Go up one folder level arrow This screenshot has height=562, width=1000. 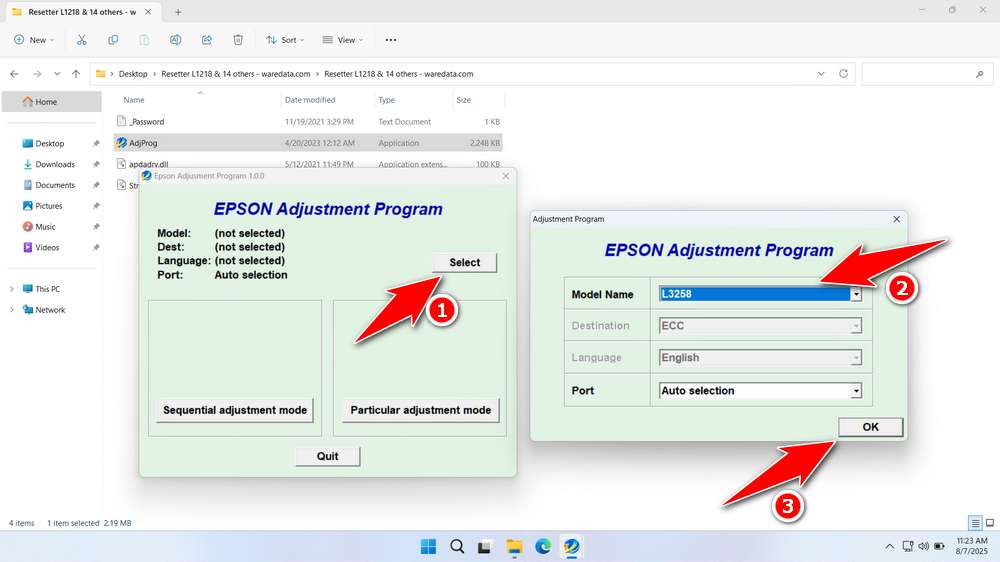[x=76, y=74]
